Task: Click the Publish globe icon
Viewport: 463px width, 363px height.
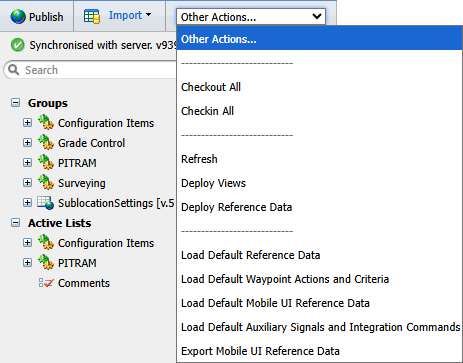Action: click(x=18, y=16)
